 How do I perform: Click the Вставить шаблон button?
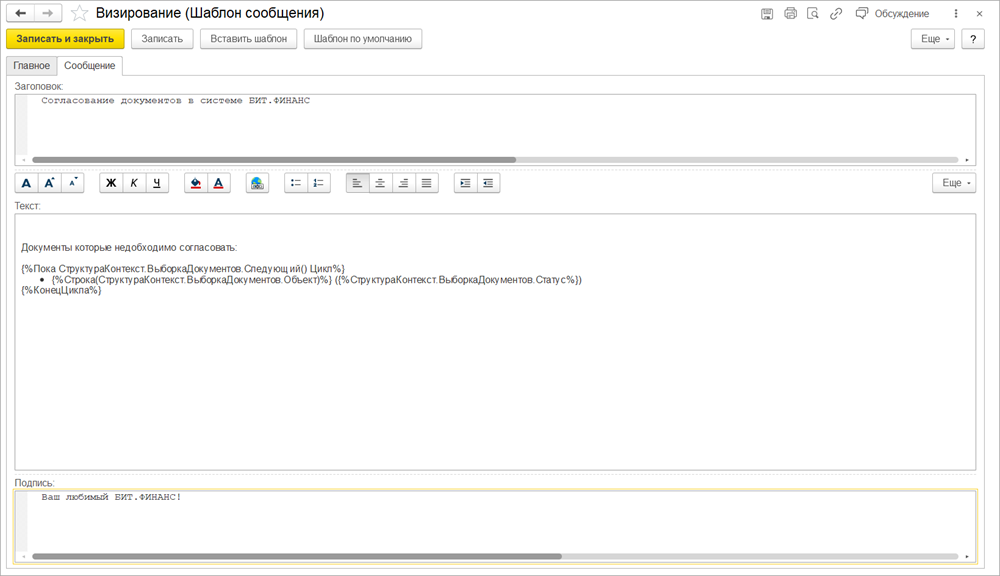pyautogui.click(x=248, y=39)
